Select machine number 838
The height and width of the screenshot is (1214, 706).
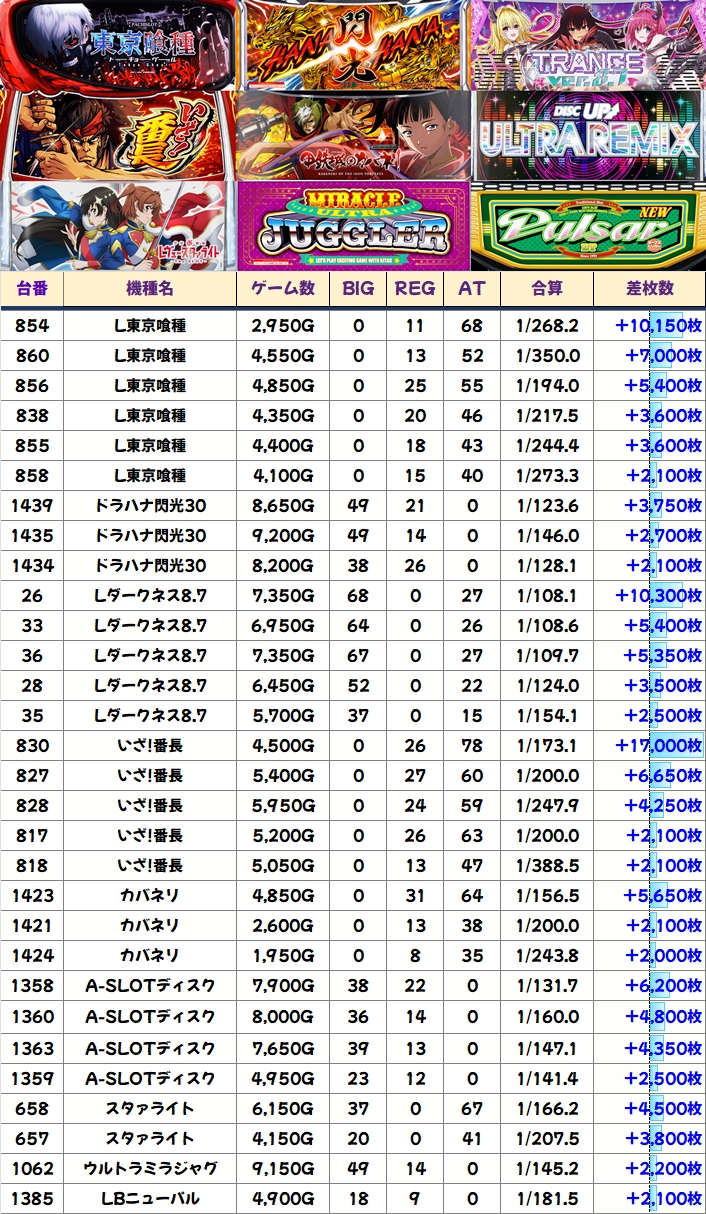pyautogui.click(x=32, y=415)
